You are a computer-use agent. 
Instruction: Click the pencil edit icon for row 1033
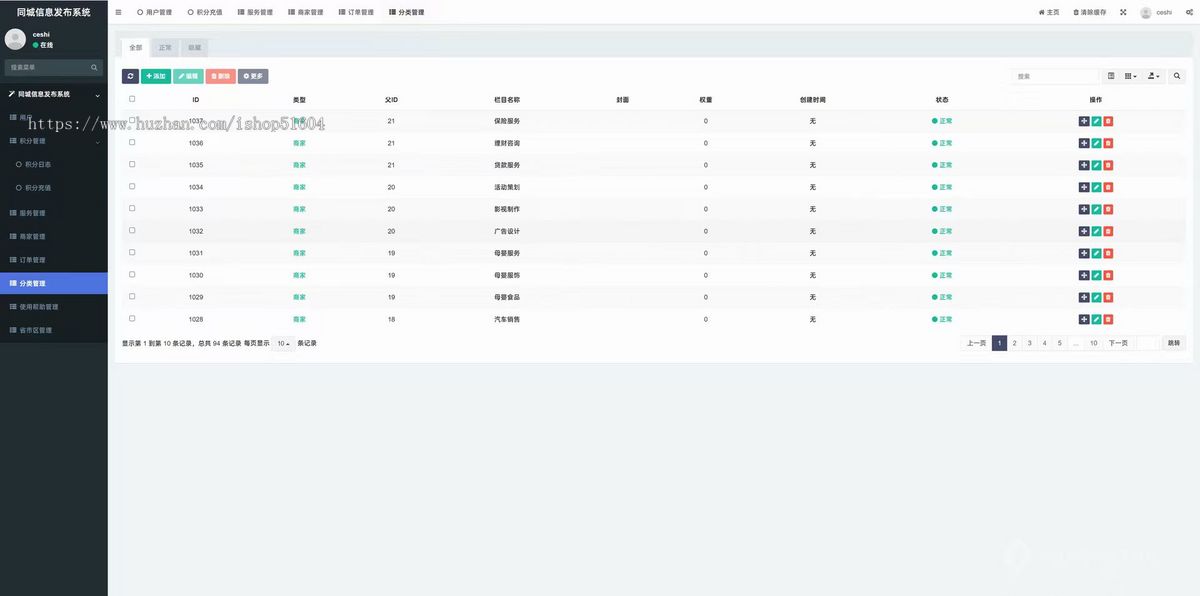pyautogui.click(x=1096, y=209)
